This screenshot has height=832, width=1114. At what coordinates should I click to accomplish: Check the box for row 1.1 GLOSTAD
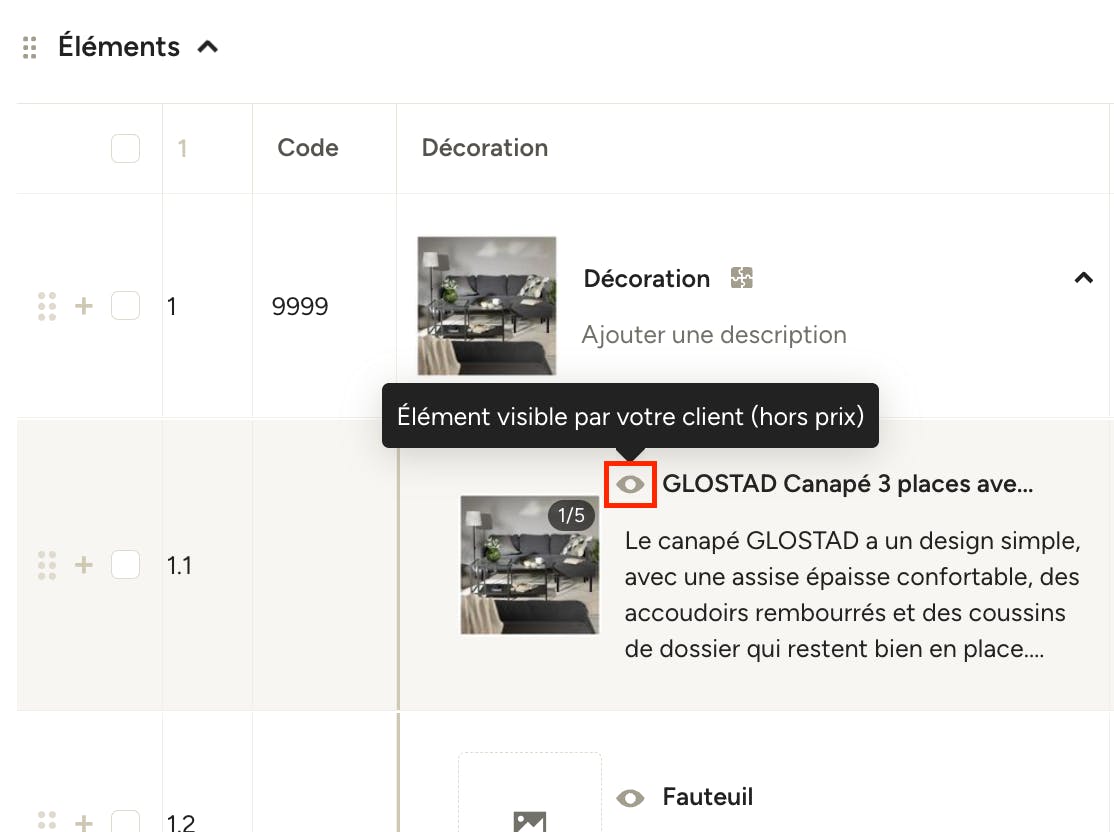125,565
